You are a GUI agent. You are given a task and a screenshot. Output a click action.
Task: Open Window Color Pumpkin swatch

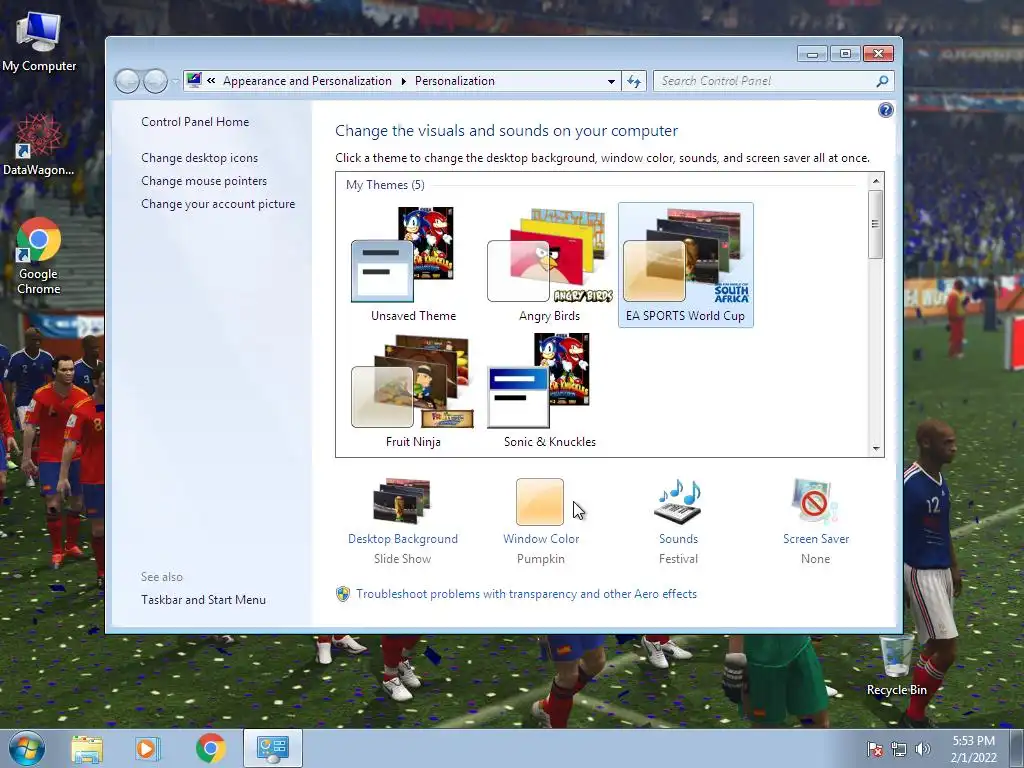[x=540, y=502]
